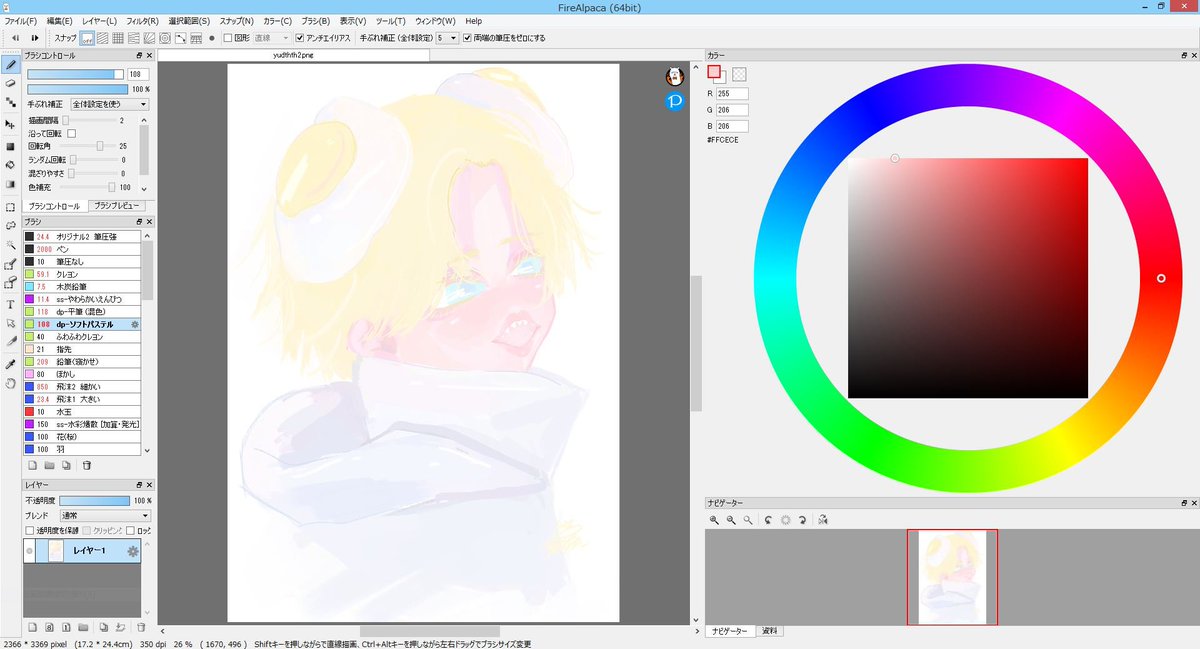Open the stabilizer value 5 dropdown
This screenshot has width=1200, height=649.
(x=447, y=38)
